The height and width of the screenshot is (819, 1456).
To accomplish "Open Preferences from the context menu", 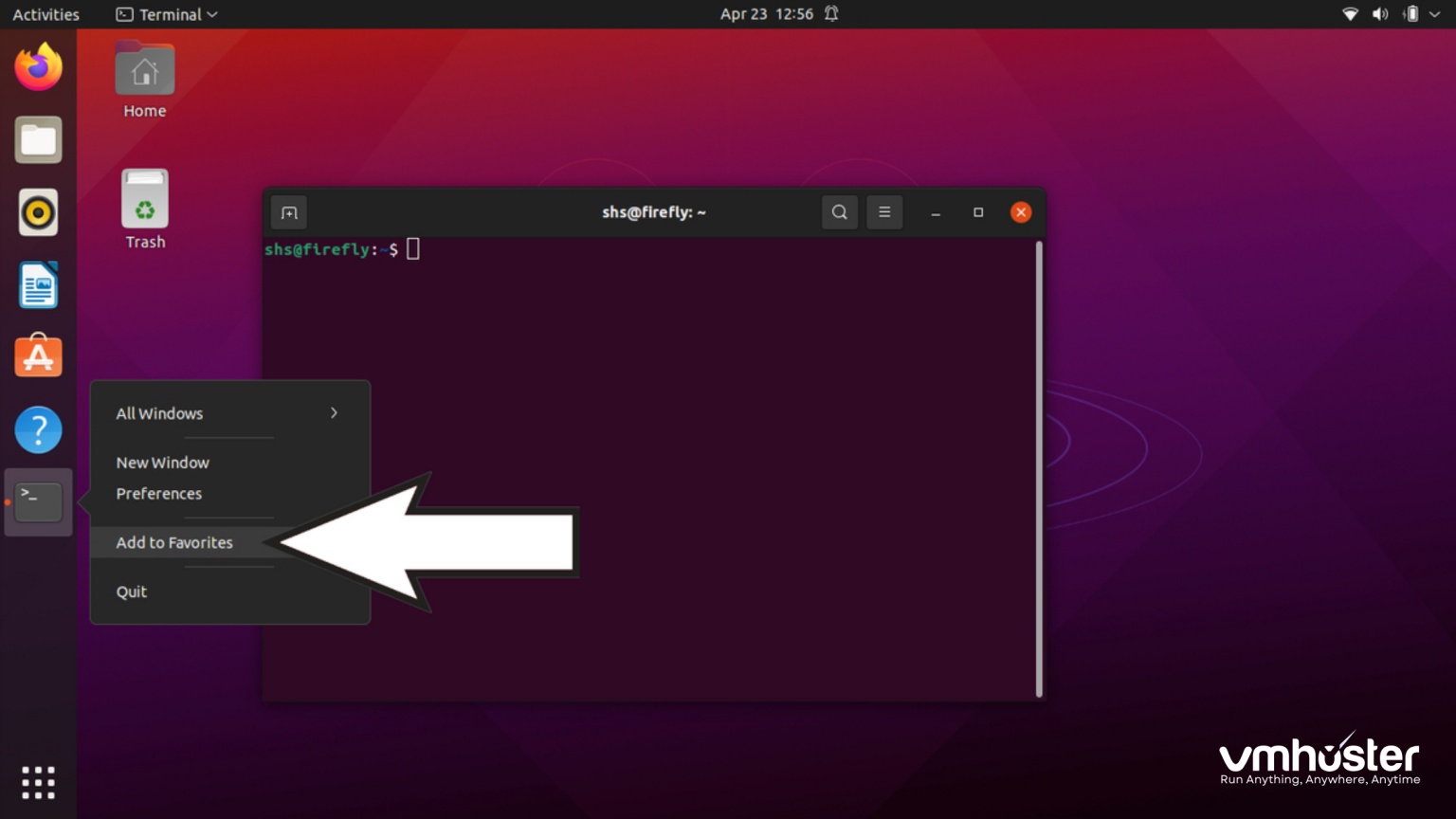I will coord(158,493).
